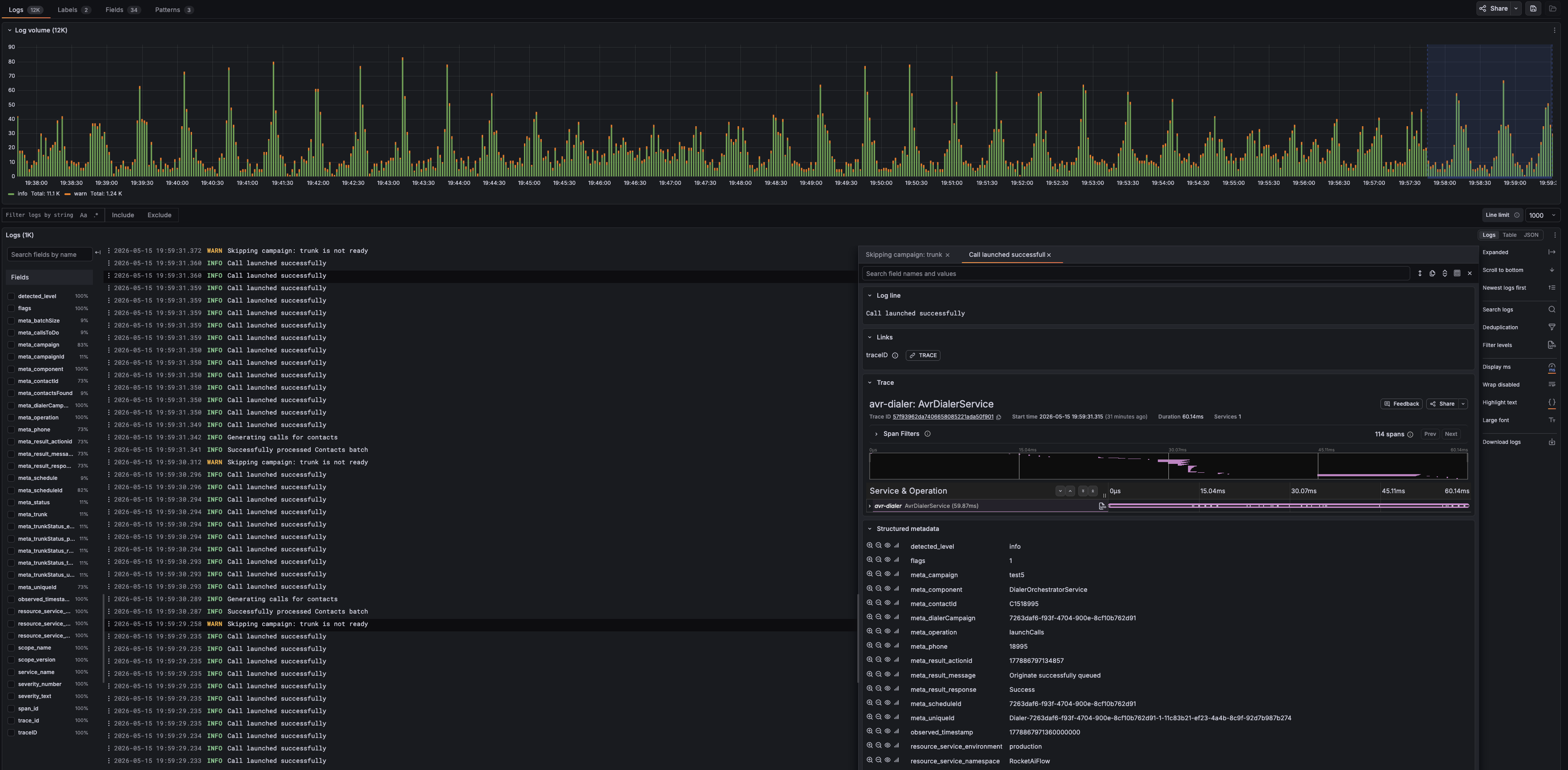Click Deduplication filter icon
The width and height of the screenshot is (1568, 770).
[x=1552, y=327]
